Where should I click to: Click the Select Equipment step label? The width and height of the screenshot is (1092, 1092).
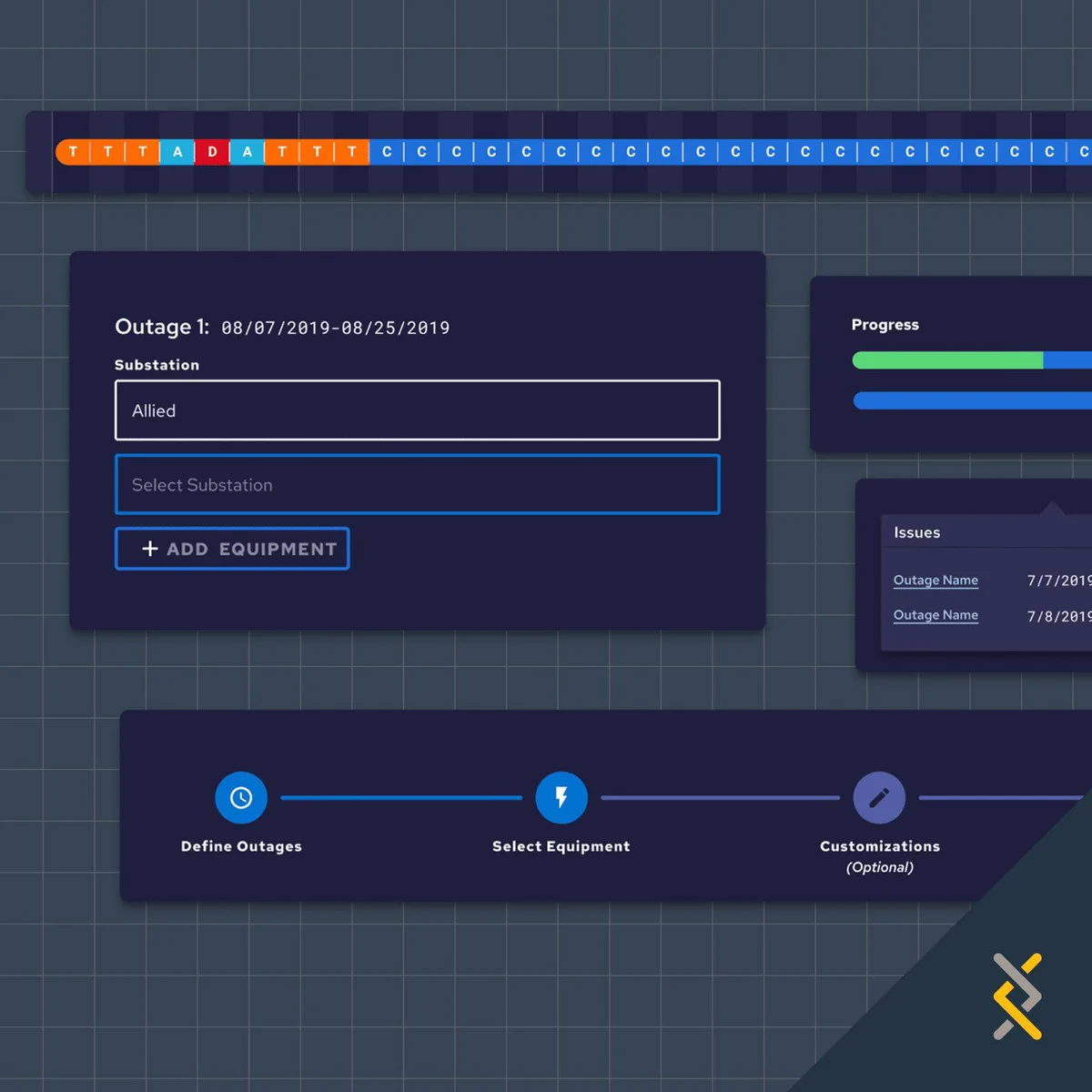click(x=561, y=846)
